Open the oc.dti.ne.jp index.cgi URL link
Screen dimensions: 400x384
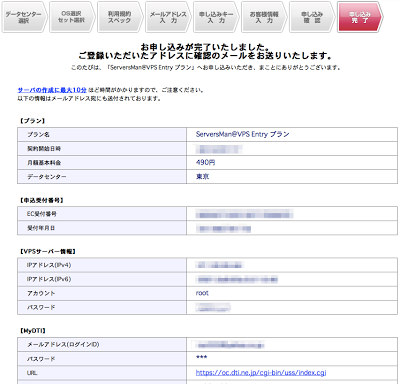coord(261,373)
